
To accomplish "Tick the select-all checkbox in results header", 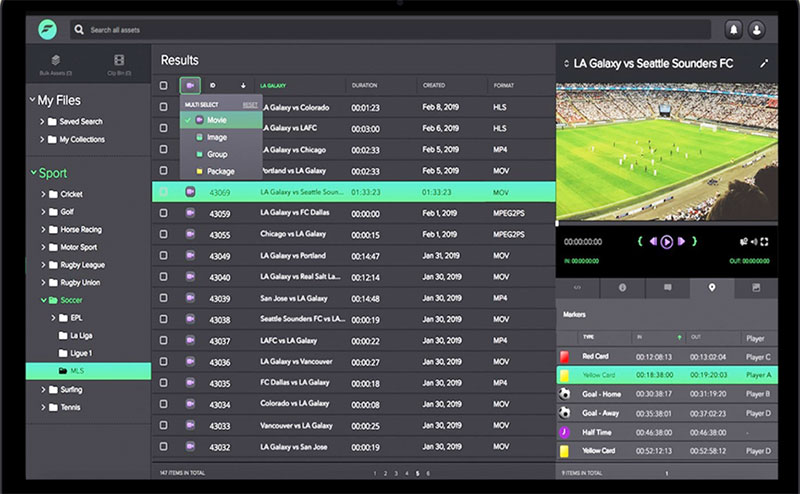I will point(164,86).
